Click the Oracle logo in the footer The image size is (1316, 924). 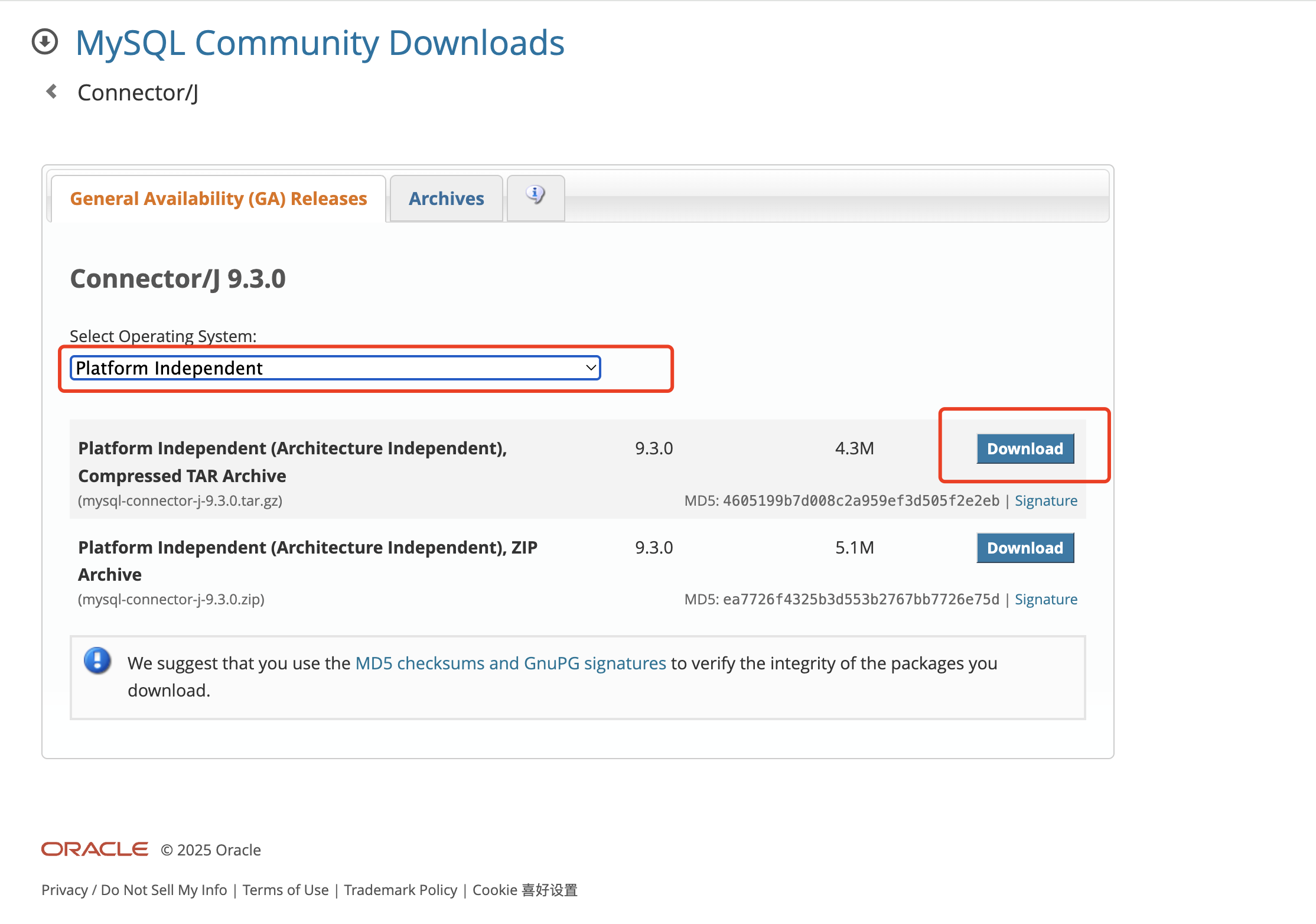(x=95, y=849)
